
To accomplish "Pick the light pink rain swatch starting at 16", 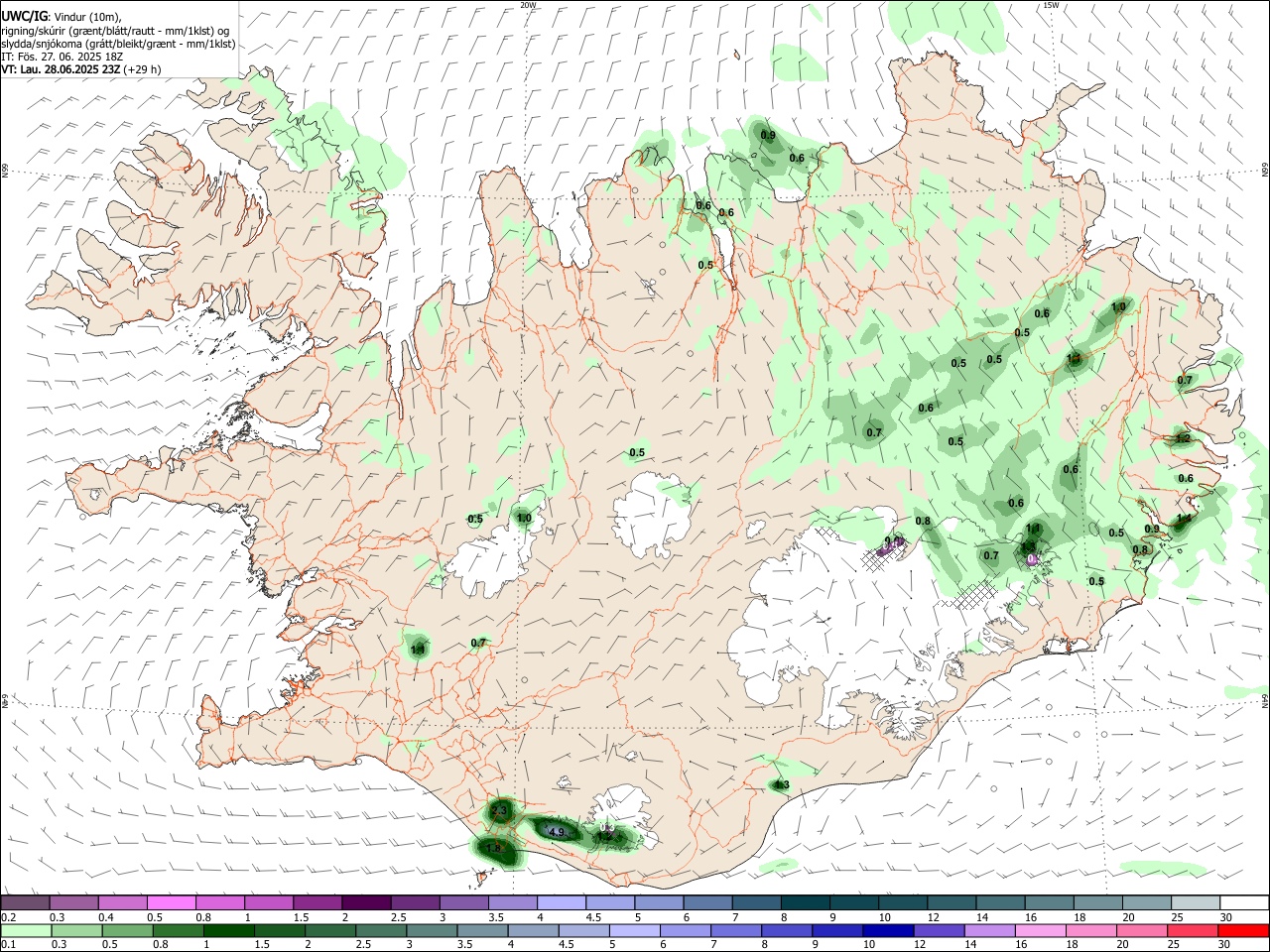I will pos(1041,930).
